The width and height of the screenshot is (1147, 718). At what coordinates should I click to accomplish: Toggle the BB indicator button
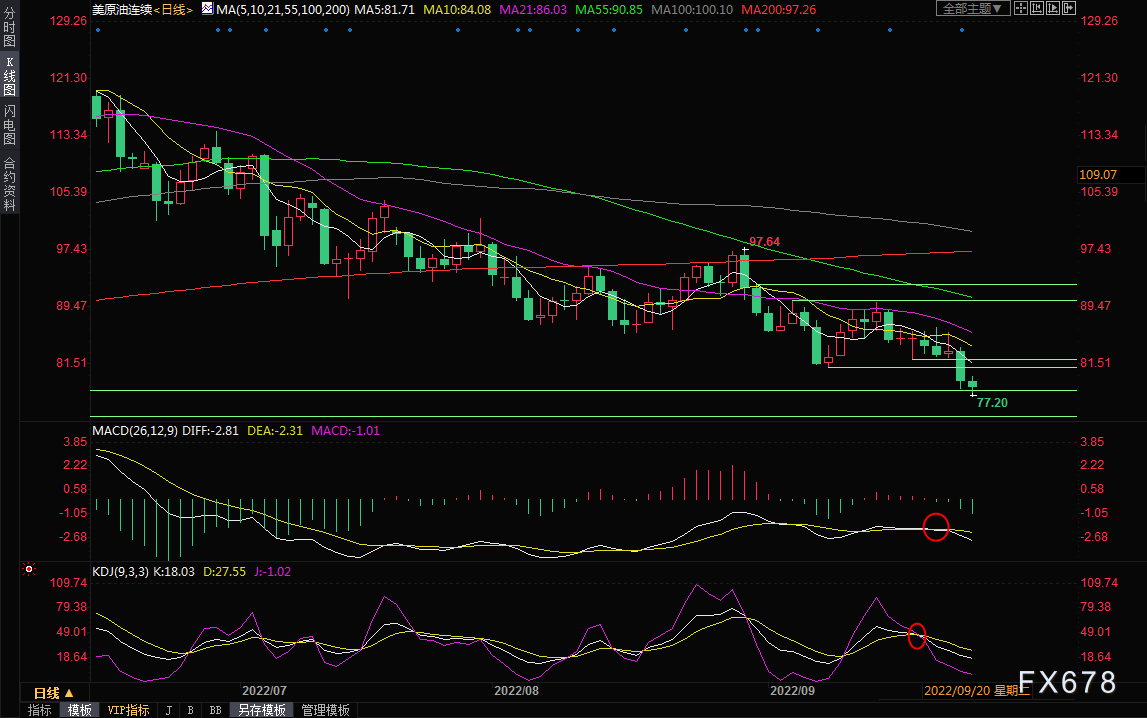[215, 710]
